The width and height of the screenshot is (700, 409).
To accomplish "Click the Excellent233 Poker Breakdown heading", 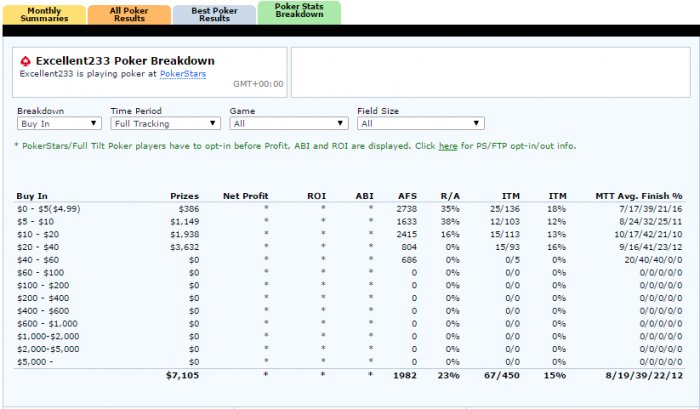I will coord(118,60).
